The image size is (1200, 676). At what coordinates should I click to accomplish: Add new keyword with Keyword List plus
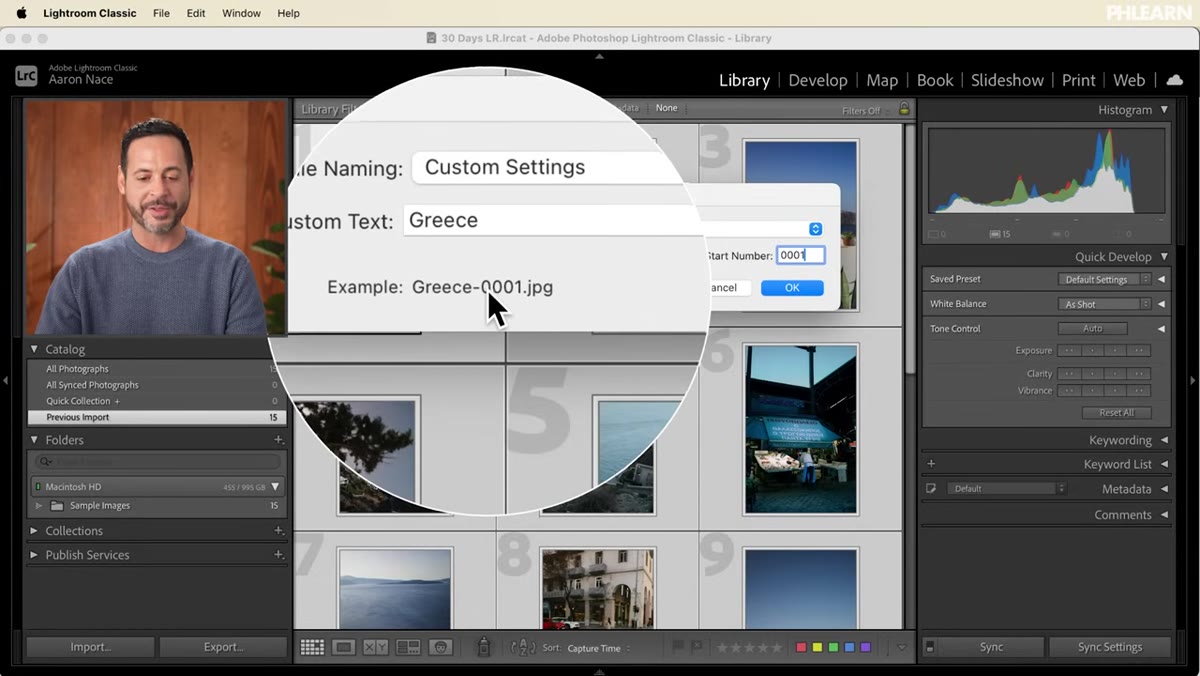(931, 464)
